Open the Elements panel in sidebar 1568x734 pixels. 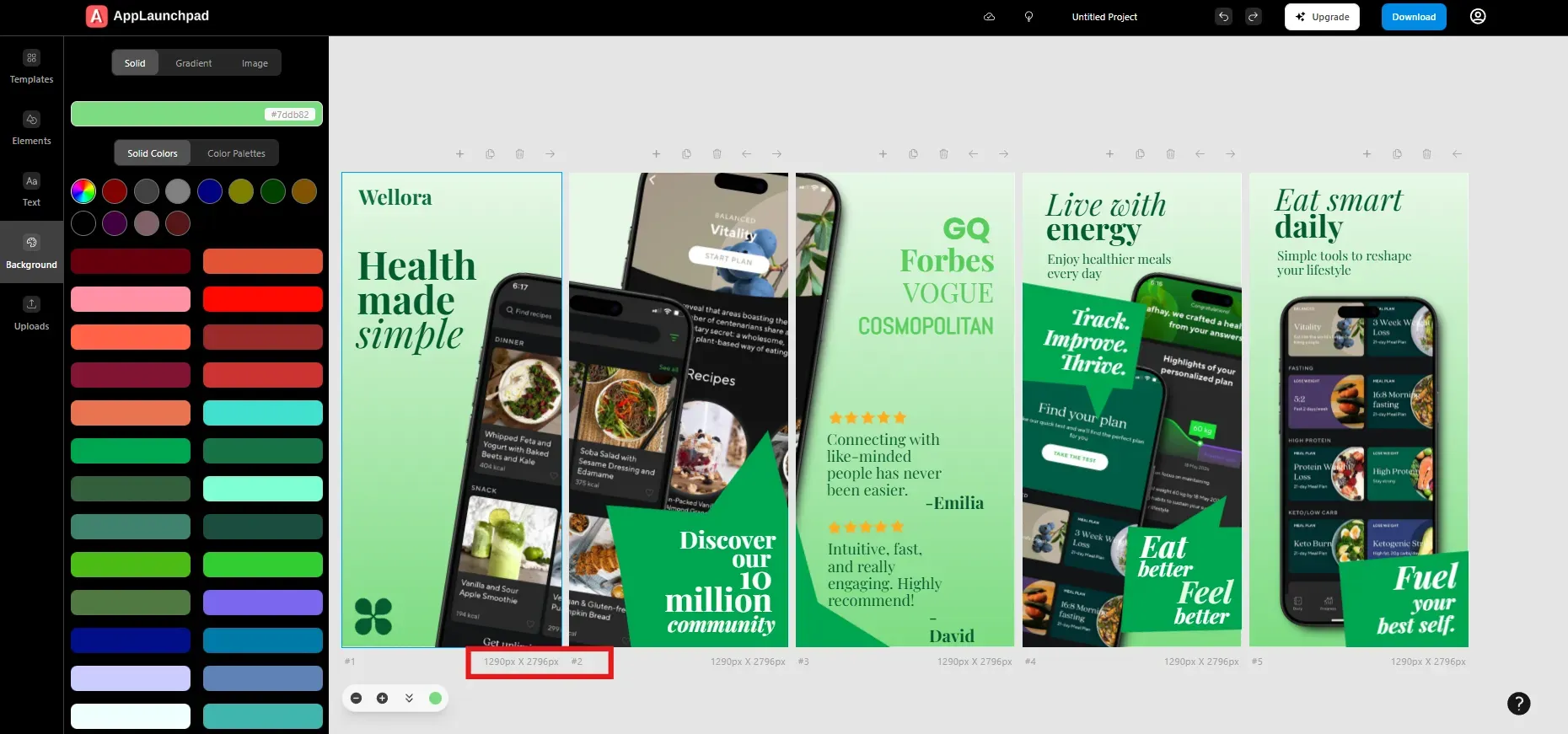[31, 128]
